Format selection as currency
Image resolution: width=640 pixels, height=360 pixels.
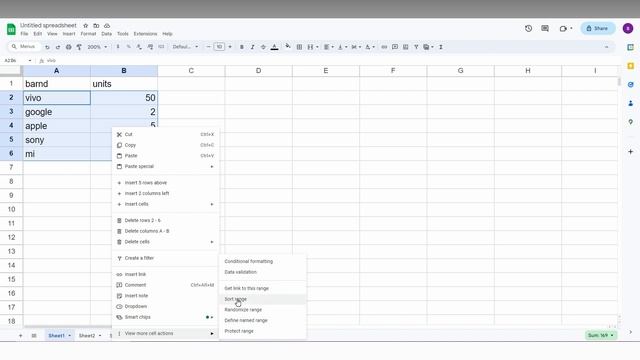118,47
